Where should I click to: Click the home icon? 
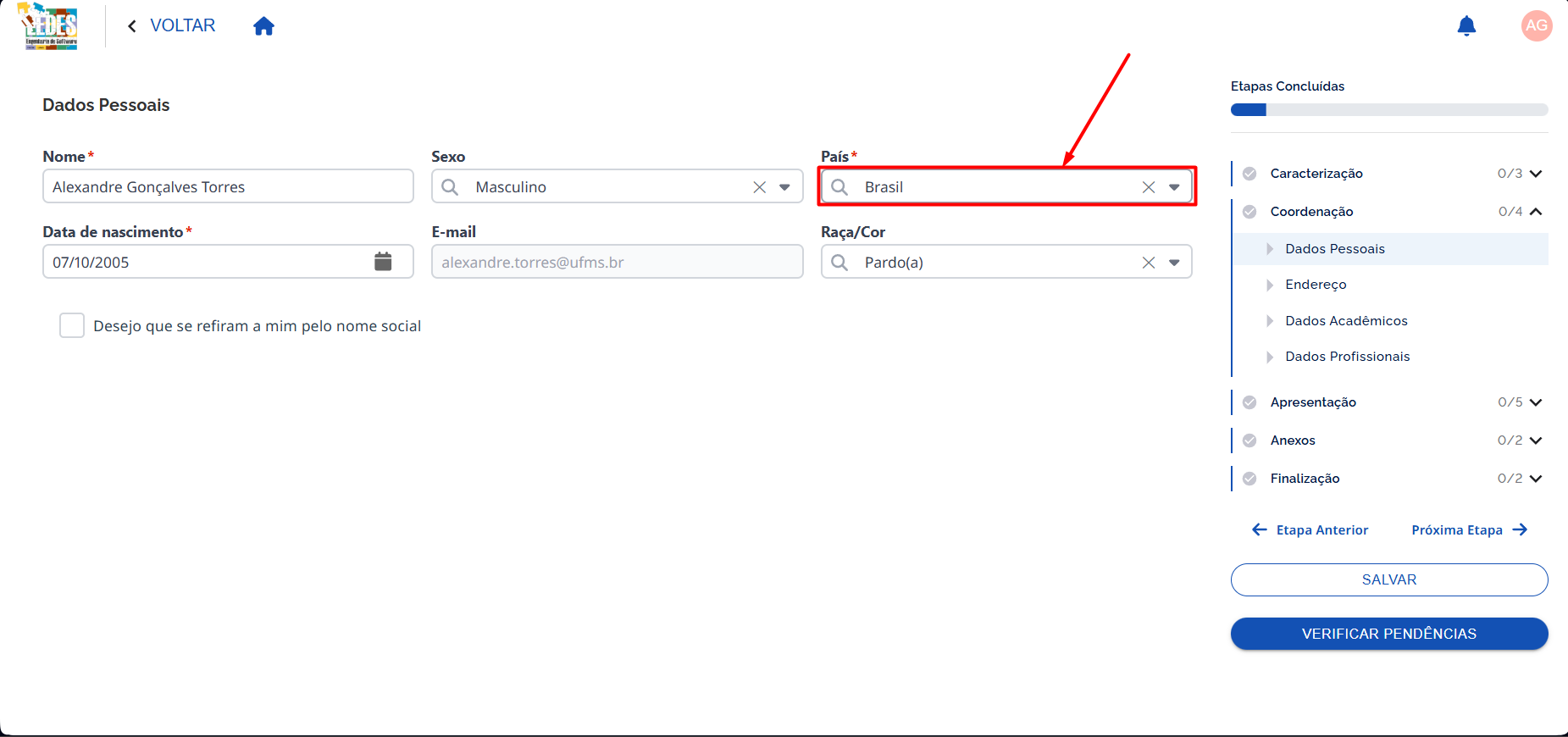(x=263, y=26)
